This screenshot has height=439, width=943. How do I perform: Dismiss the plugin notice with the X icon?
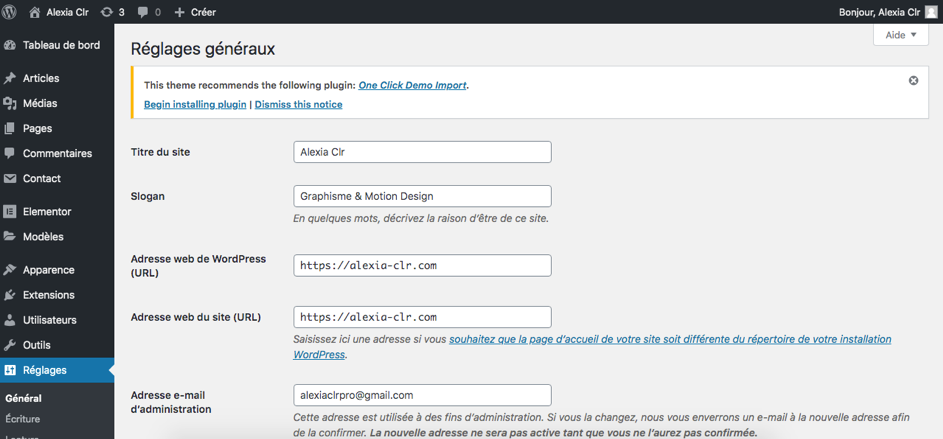pyautogui.click(x=913, y=81)
